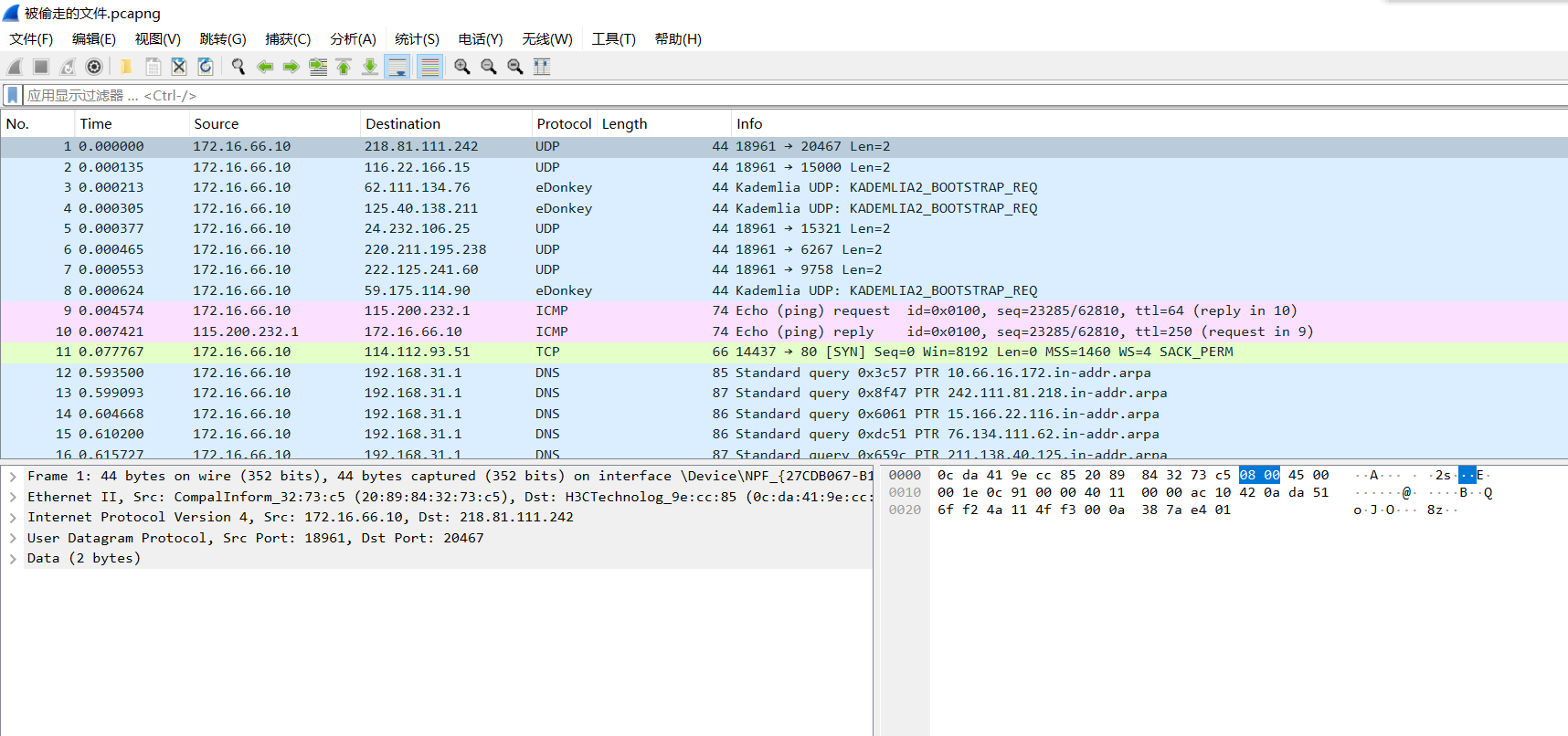Image resolution: width=1568 pixels, height=736 pixels.
Task: Open the 视图(V) menu
Action: point(158,39)
